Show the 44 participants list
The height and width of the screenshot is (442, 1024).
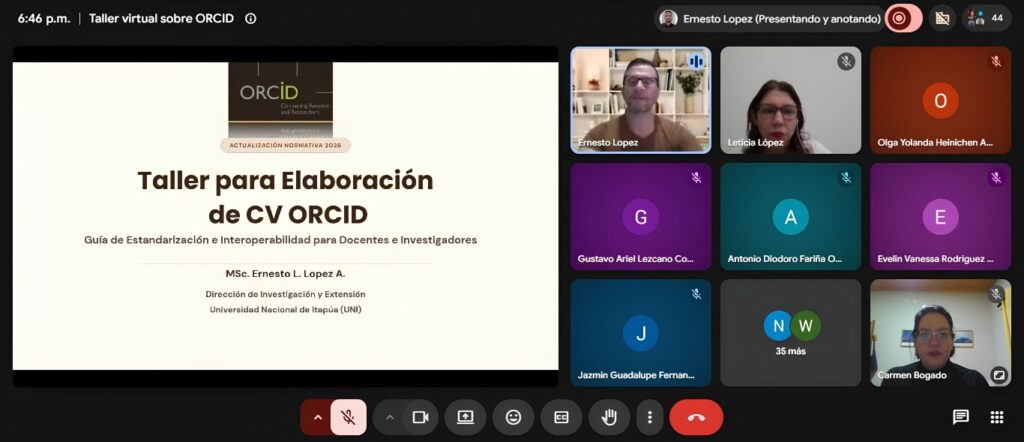point(986,18)
